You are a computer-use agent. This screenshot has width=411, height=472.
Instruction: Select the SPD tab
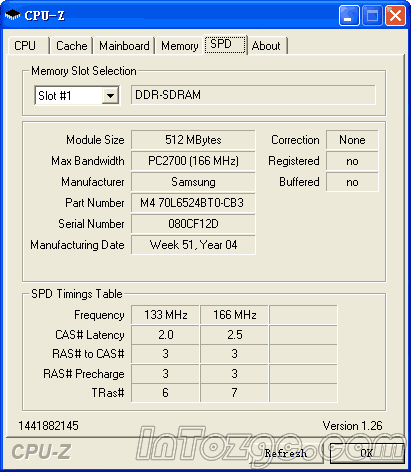pos(225,44)
